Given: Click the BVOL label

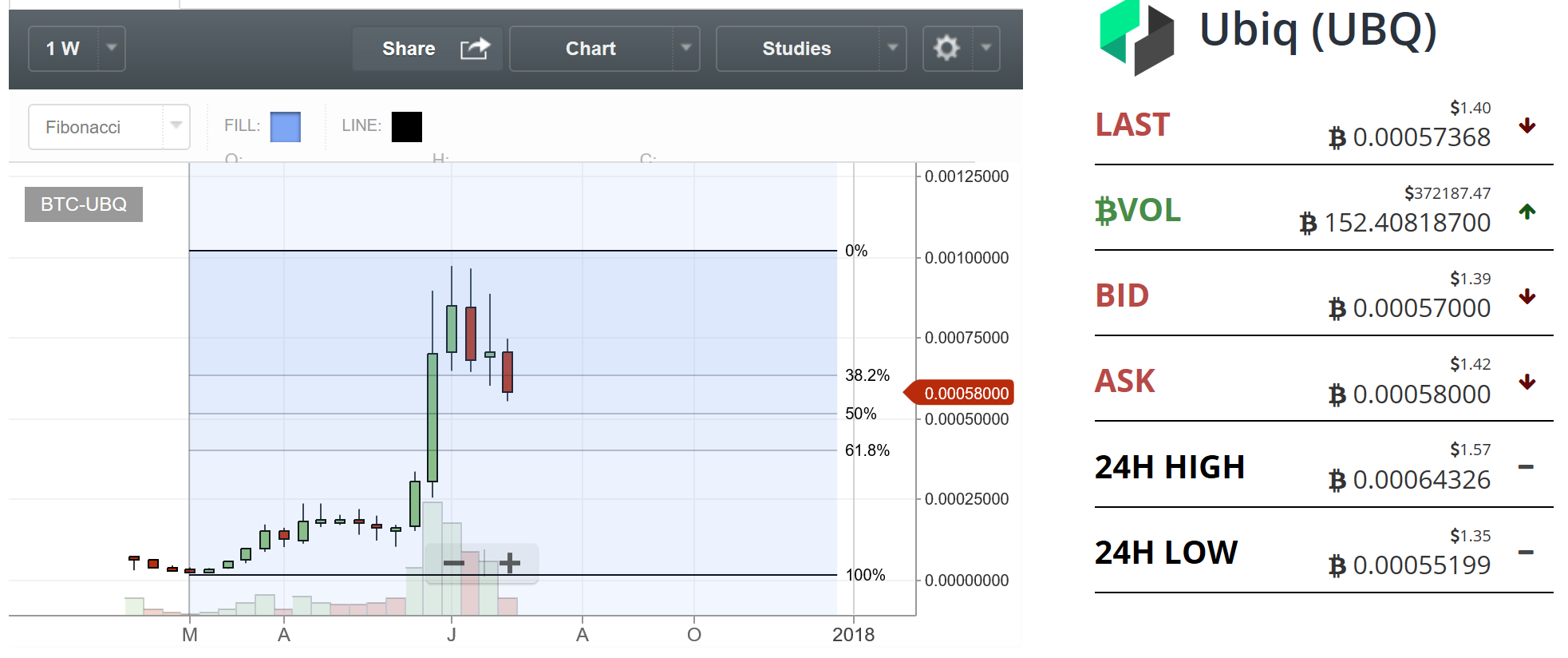Looking at the screenshot, I should tap(1138, 211).
